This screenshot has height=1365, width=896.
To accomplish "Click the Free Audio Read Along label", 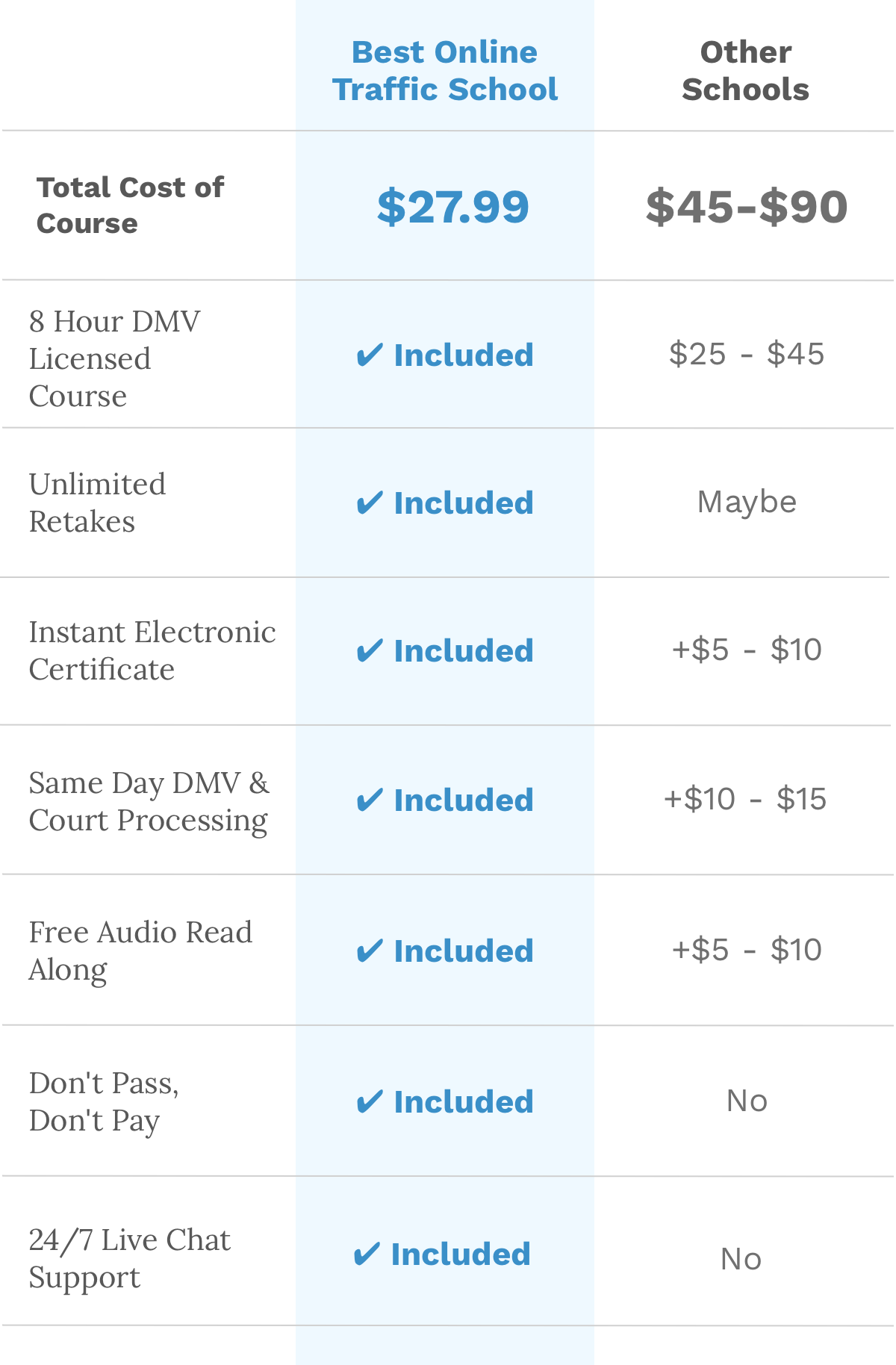I will pyautogui.click(x=140, y=951).
